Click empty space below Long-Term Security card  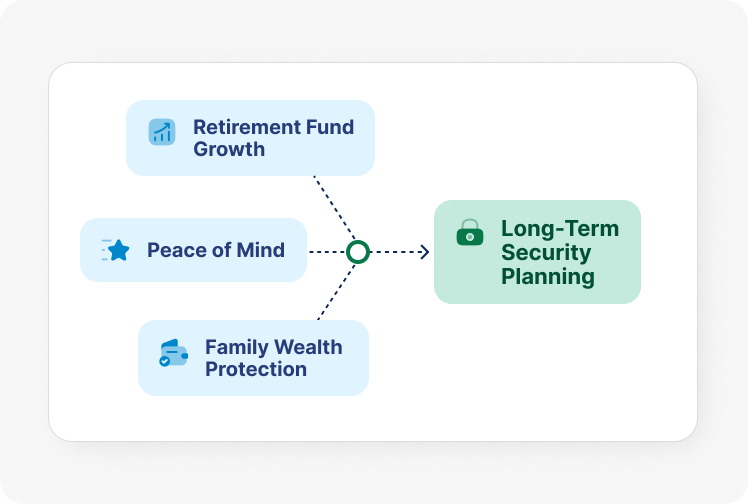point(537,370)
